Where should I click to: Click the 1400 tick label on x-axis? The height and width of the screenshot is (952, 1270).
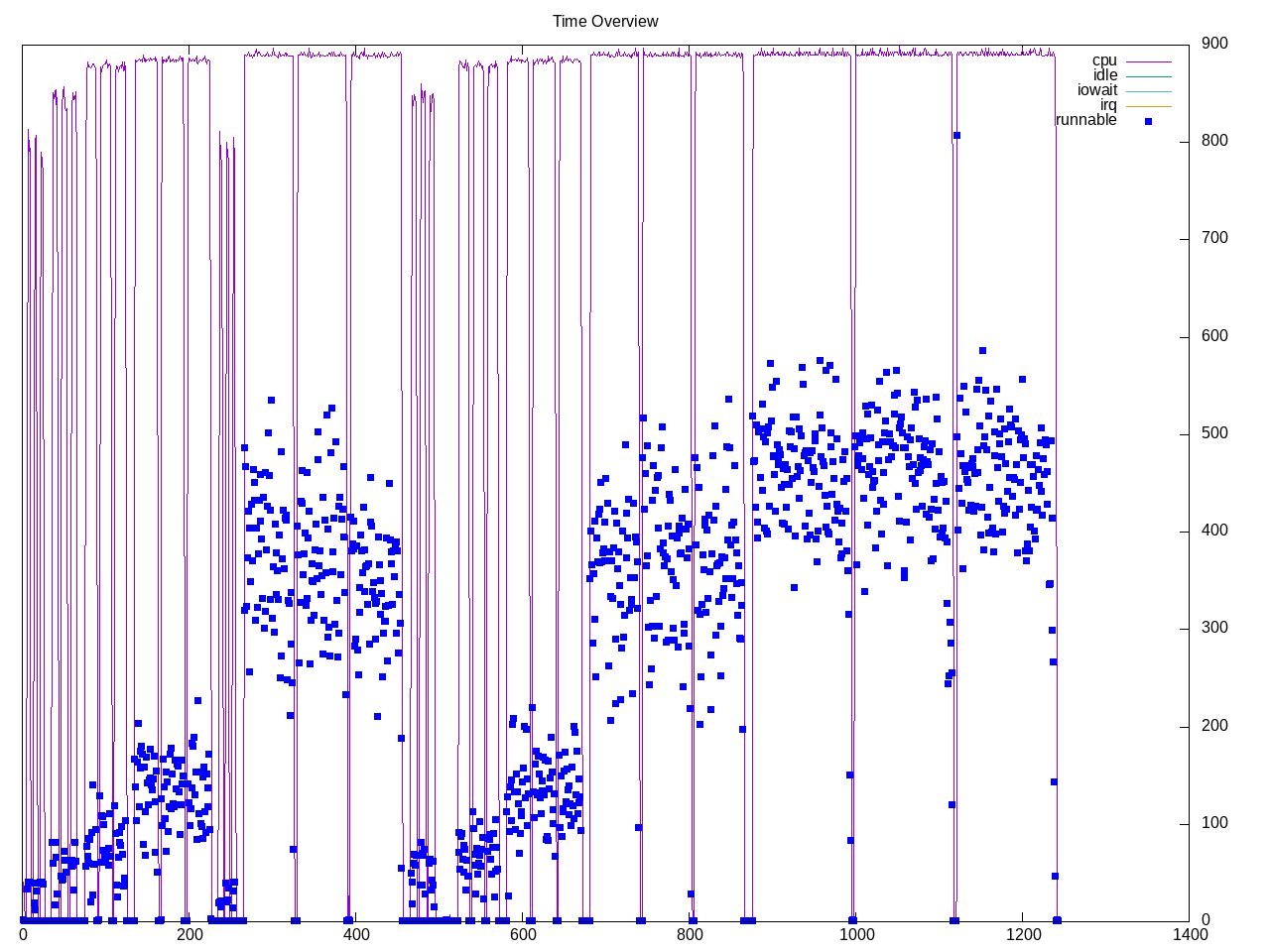tap(1189, 934)
